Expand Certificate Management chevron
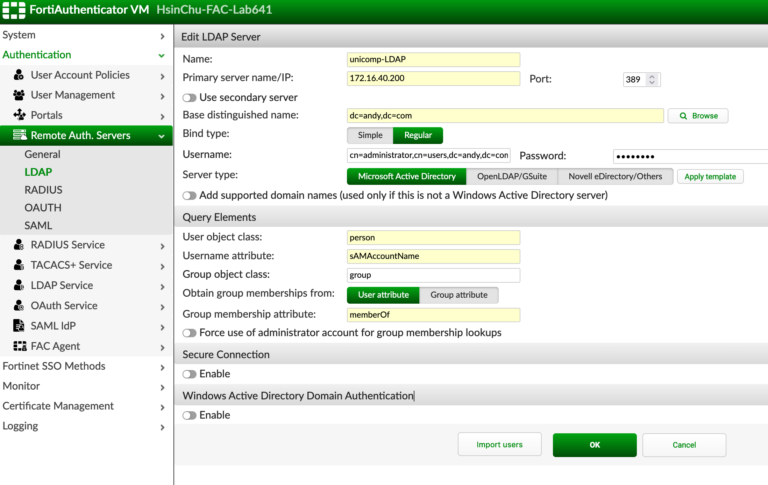This screenshot has height=485, width=768. 162,407
